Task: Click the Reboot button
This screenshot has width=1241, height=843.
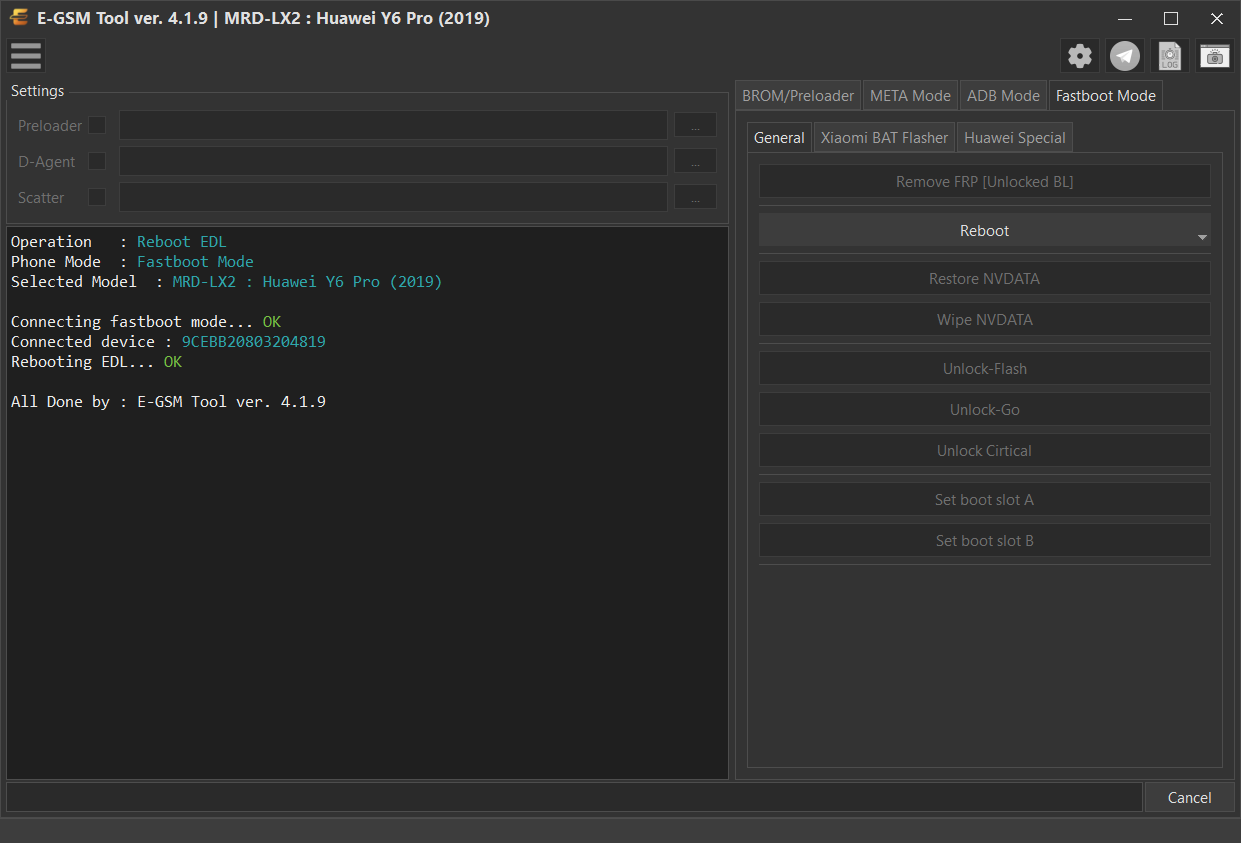Action: [x=985, y=230]
